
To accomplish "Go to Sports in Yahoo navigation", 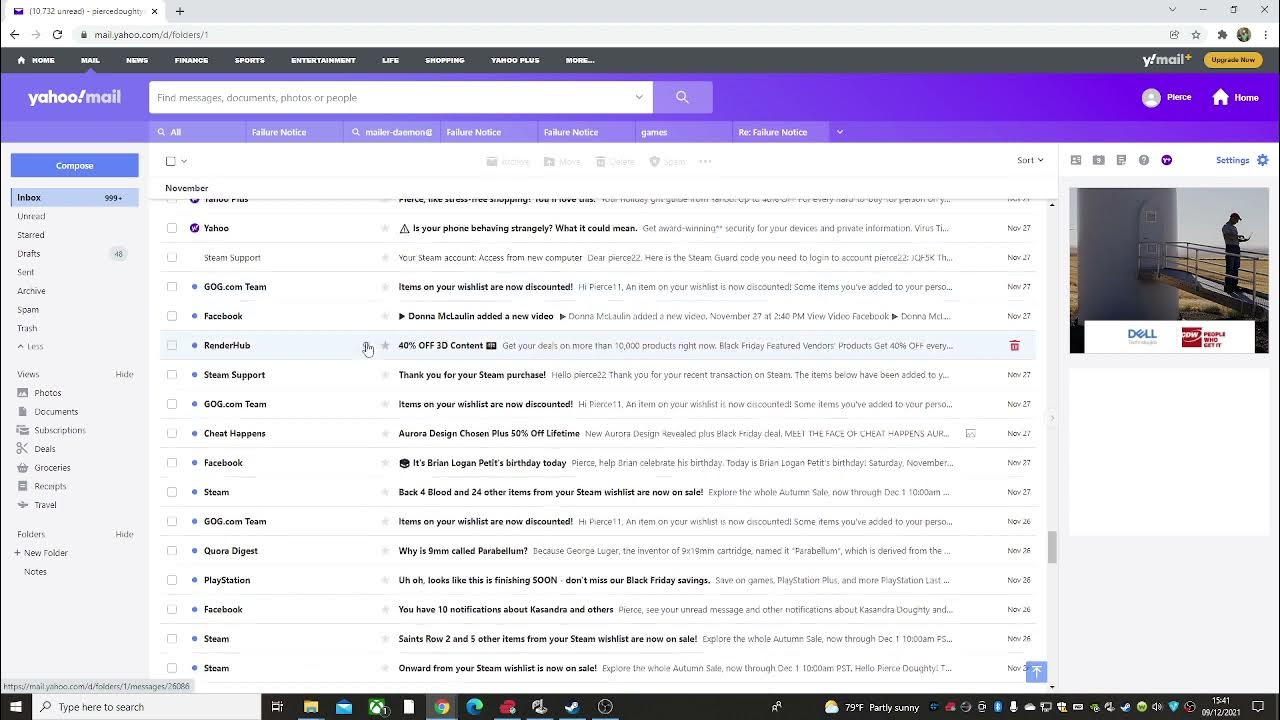I will 250,60.
